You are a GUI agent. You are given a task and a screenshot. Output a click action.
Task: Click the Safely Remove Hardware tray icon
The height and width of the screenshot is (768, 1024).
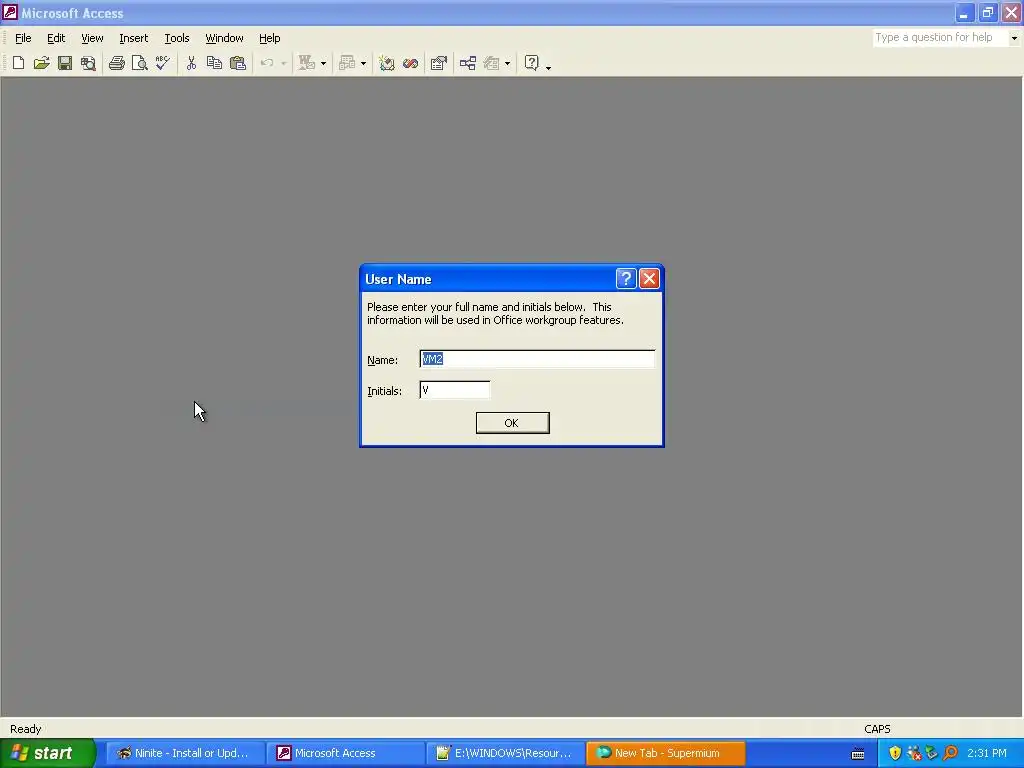pos(932,753)
